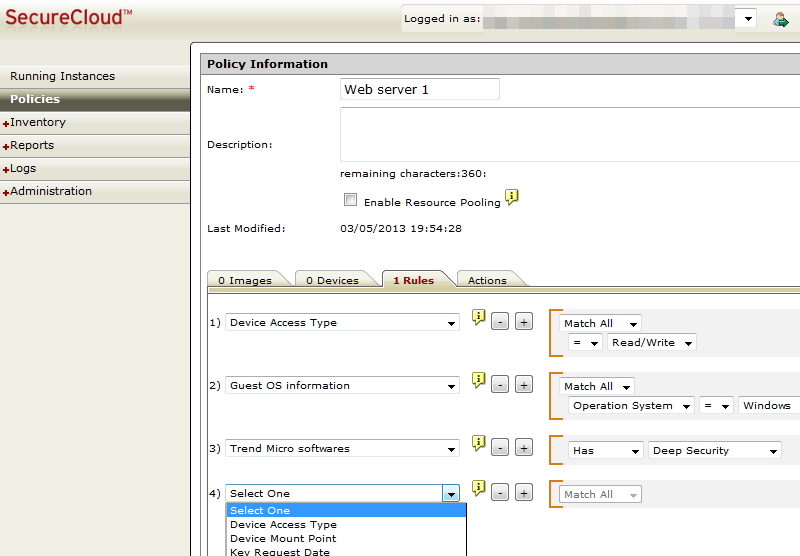Open the Operation System dropdown
Screen dimensions: 800x556
coord(631,406)
